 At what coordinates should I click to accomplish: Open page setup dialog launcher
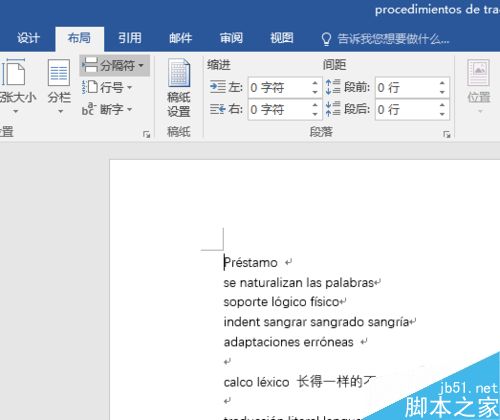[x=146, y=134]
